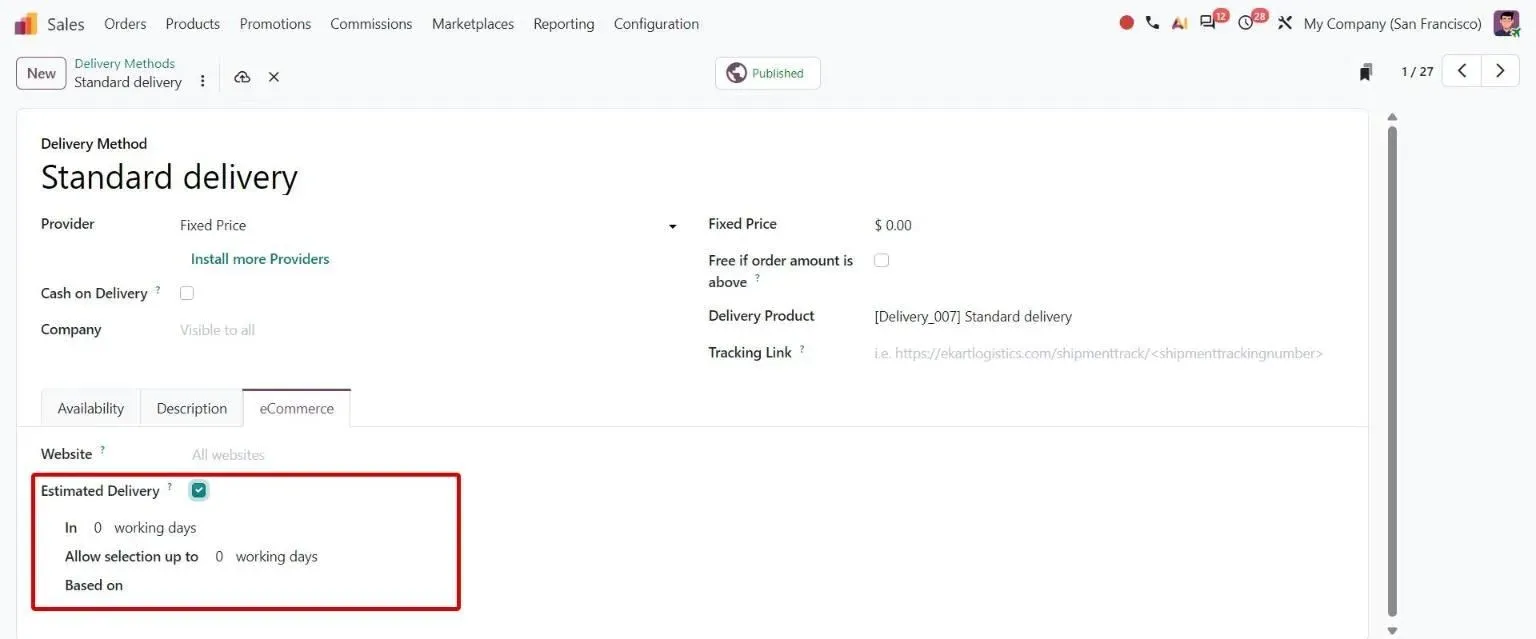Open the debug tools wrench icon
This screenshot has width=1536, height=639.
pyautogui.click(x=1285, y=23)
